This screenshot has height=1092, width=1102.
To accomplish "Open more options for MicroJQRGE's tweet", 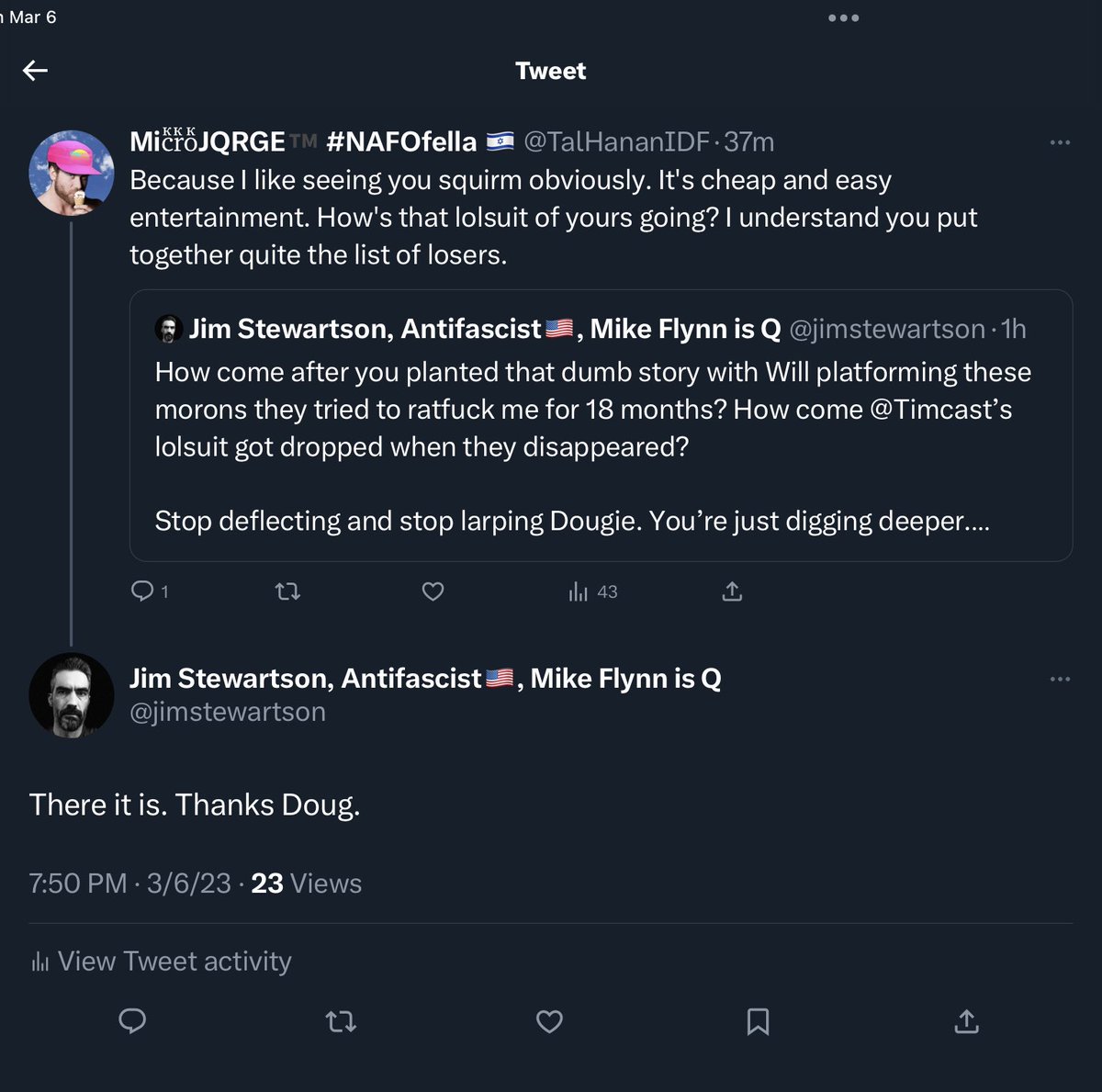I will 1060,142.
